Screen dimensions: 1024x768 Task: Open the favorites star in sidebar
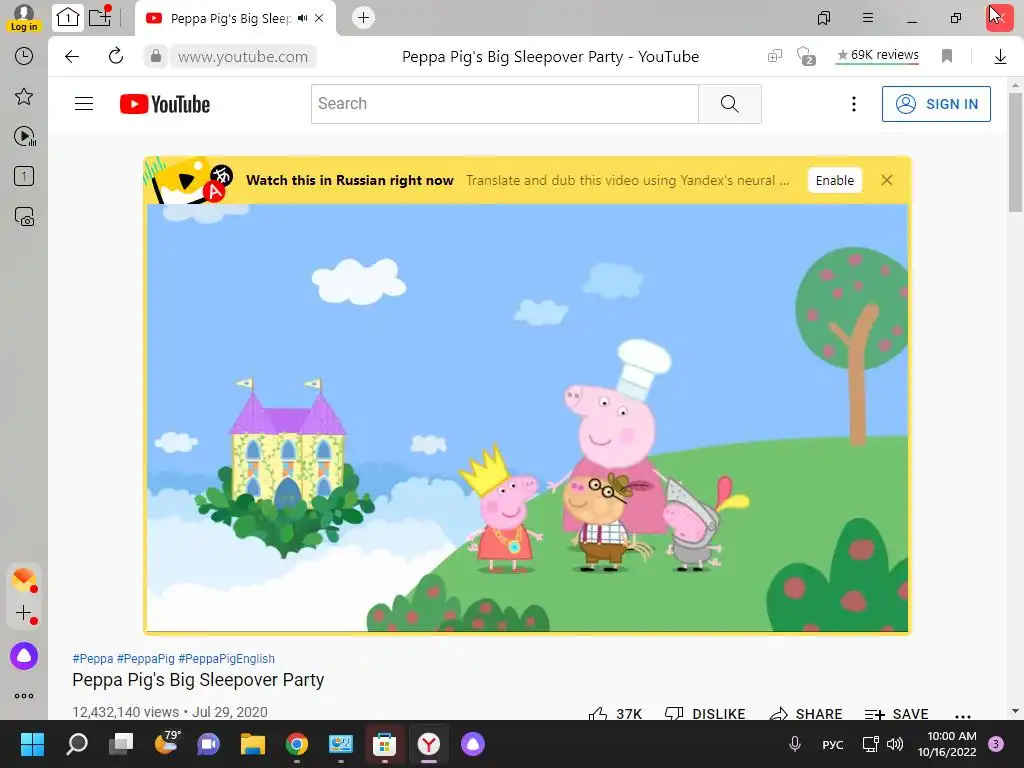(x=24, y=97)
